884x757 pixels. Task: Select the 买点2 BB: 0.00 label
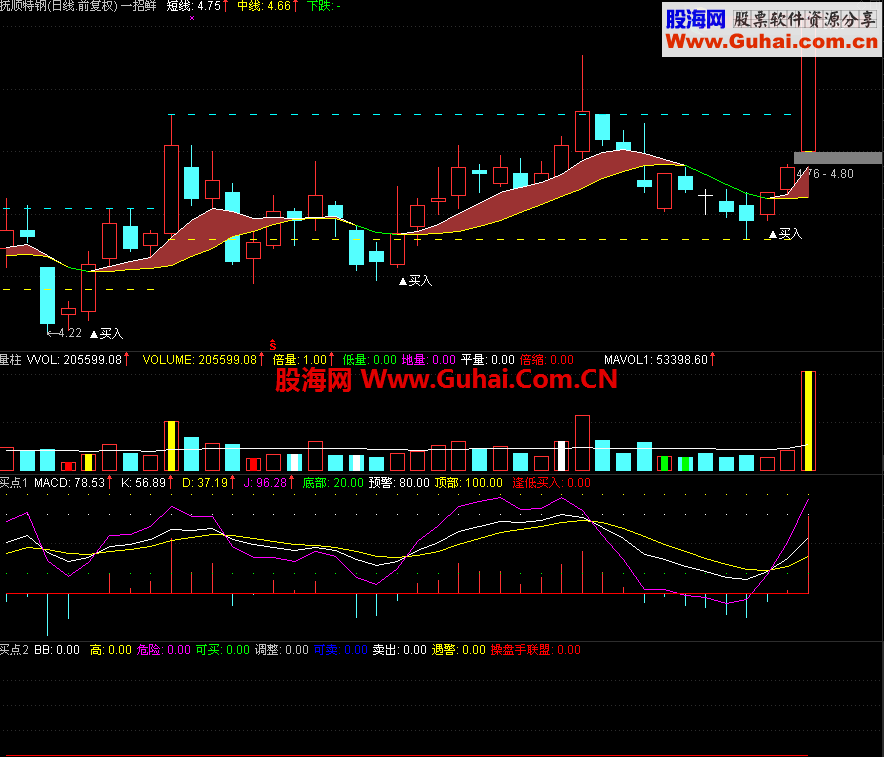(39, 650)
